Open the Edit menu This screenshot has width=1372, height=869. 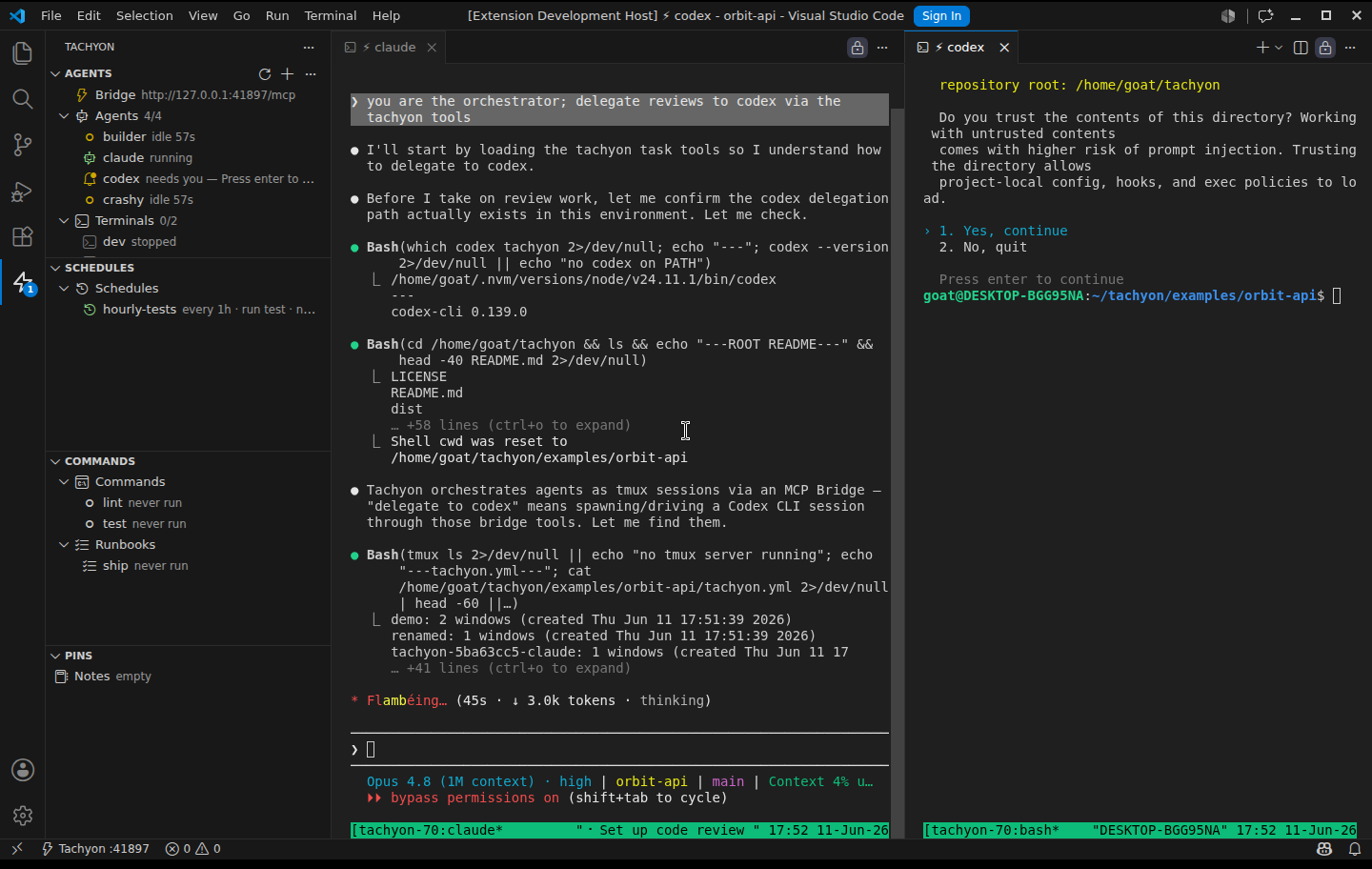point(89,16)
